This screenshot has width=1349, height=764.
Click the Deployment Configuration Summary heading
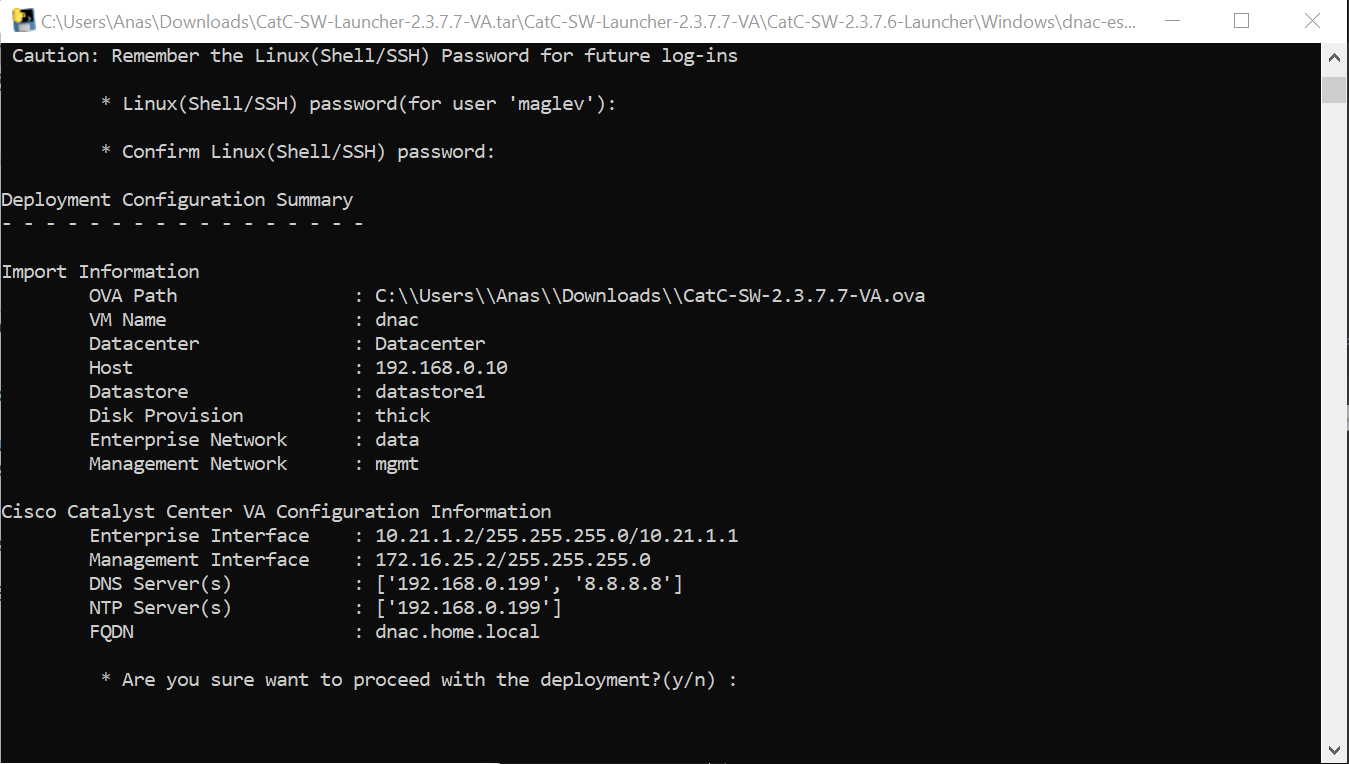pos(177,200)
